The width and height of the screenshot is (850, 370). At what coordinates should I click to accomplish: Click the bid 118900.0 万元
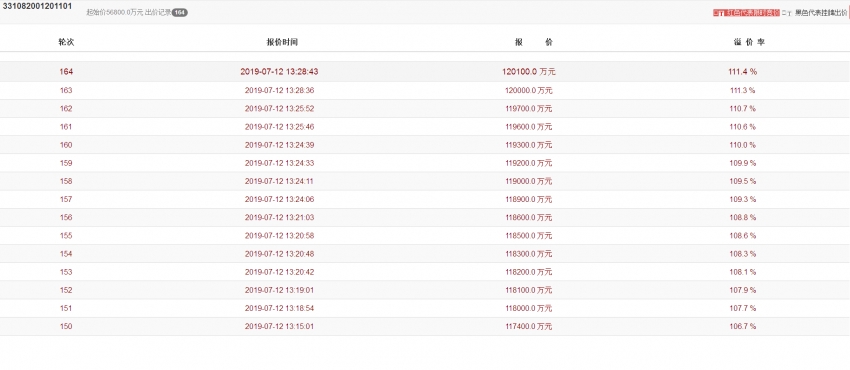pyautogui.click(x=528, y=199)
